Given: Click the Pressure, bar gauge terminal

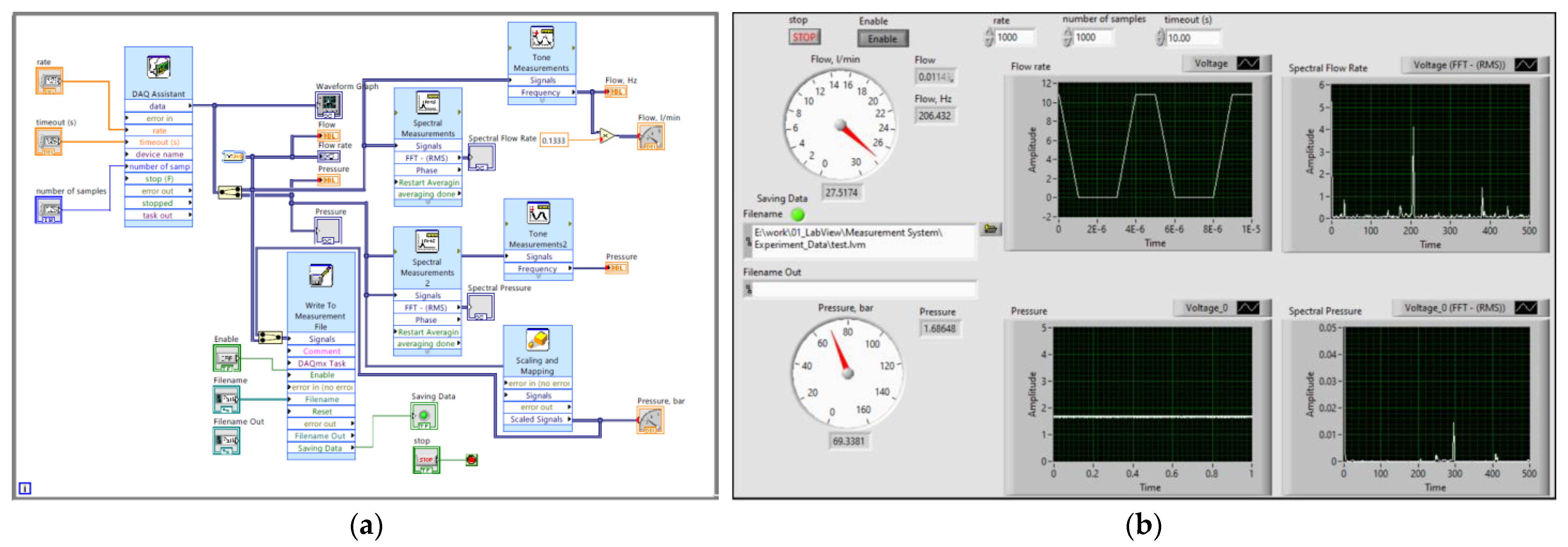Looking at the screenshot, I should (x=650, y=420).
